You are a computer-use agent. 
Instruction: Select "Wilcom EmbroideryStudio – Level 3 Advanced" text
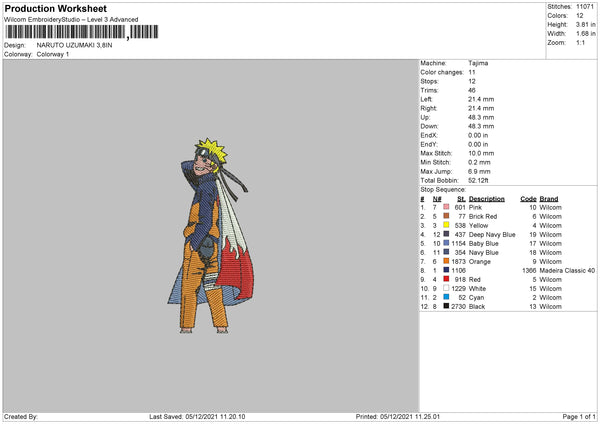pos(71,20)
